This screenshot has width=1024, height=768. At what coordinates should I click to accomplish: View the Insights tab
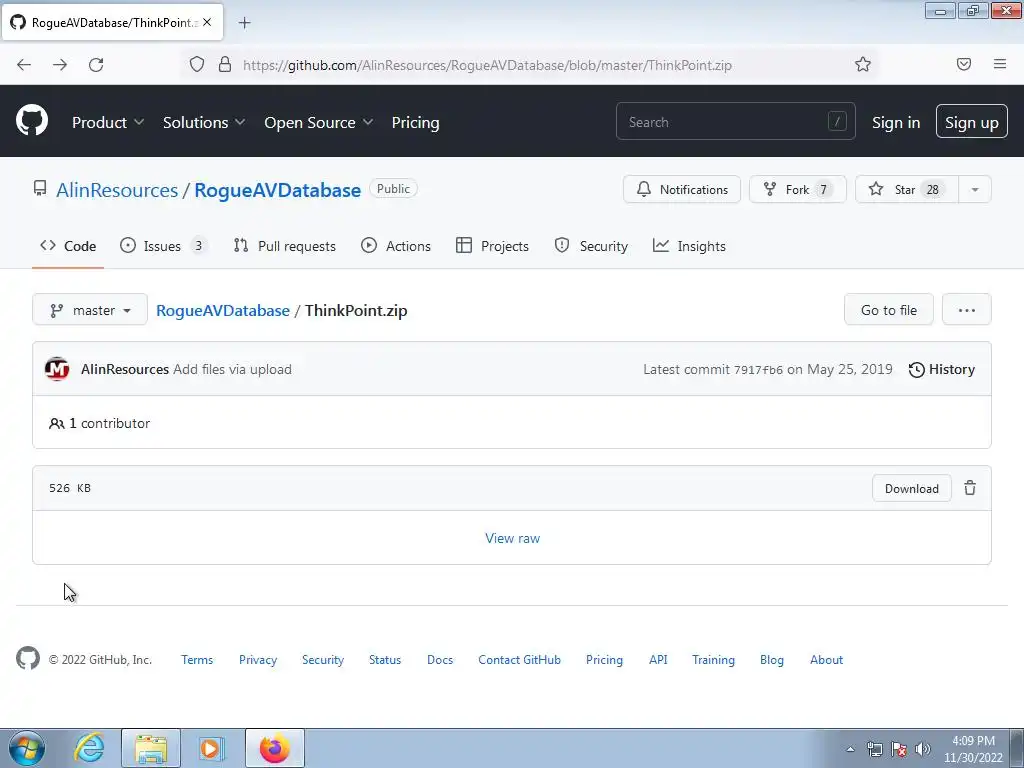[x=689, y=246]
